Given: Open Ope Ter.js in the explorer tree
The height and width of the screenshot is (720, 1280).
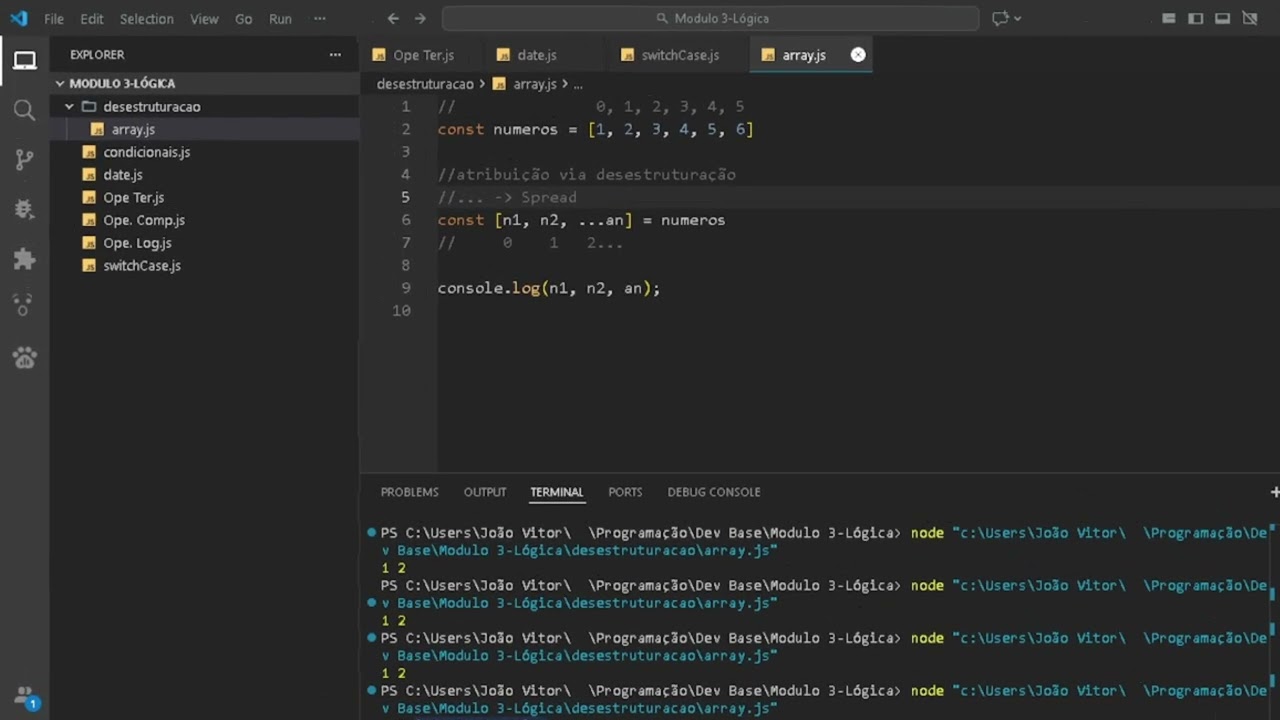Looking at the screenshot, I should (x=205, y=198).
